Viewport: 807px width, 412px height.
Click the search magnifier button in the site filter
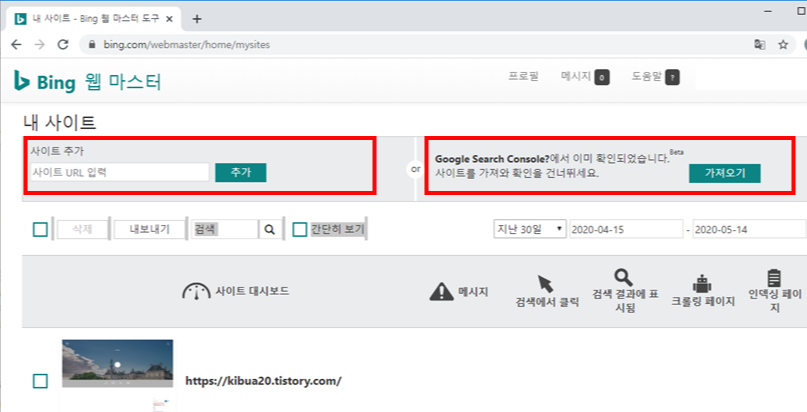(270, 229)
